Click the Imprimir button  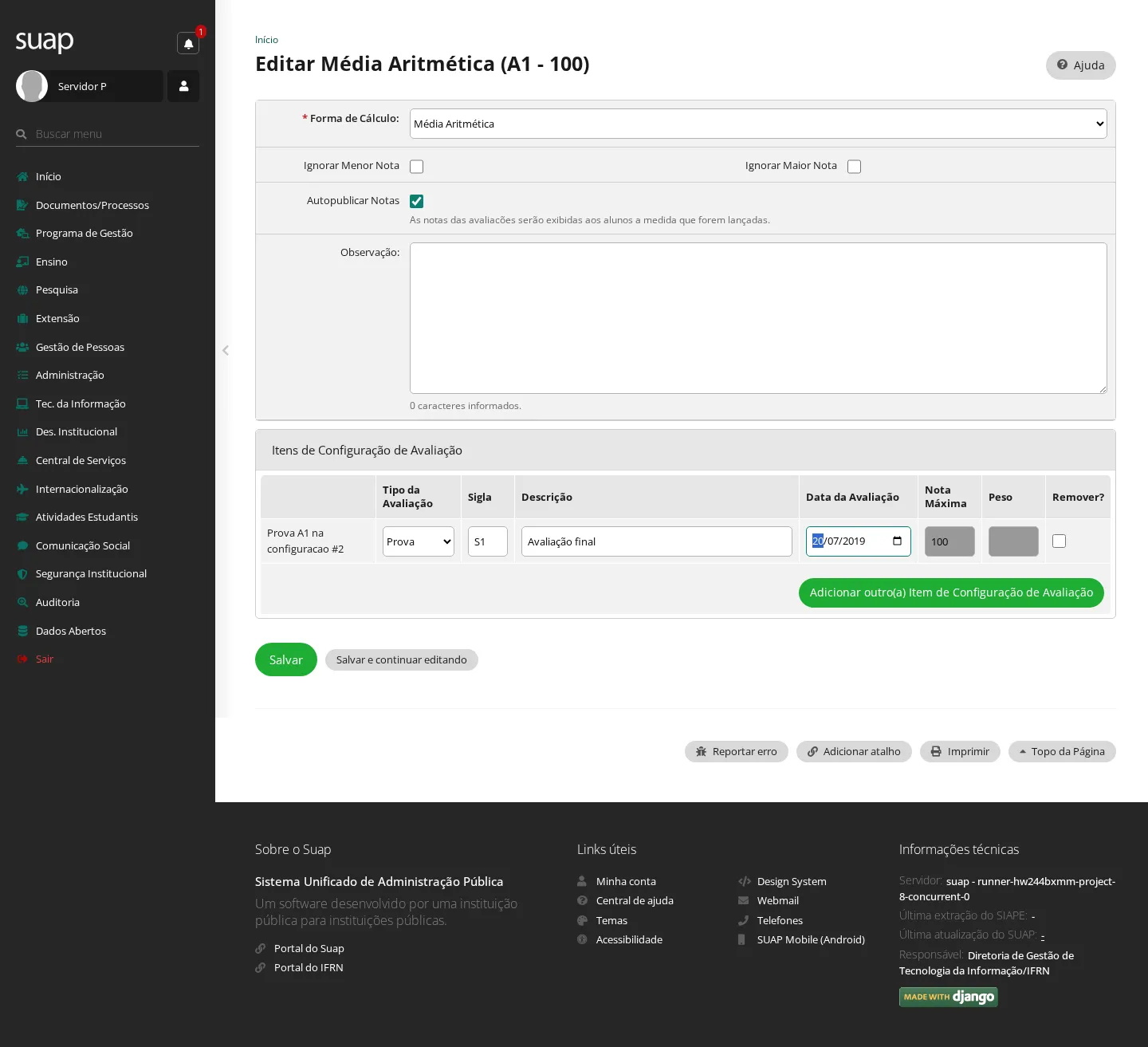[960, 752]
